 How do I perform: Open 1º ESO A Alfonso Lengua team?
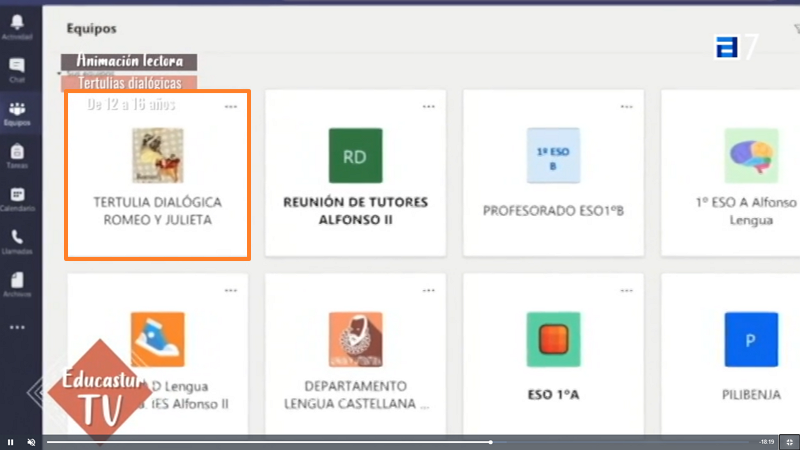pyautogui.click(x=747, y=211)
